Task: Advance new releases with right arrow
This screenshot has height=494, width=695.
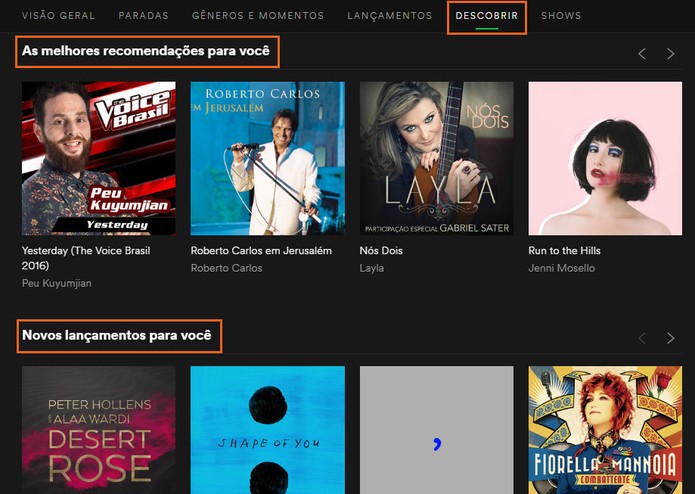Action: point(671,338)
